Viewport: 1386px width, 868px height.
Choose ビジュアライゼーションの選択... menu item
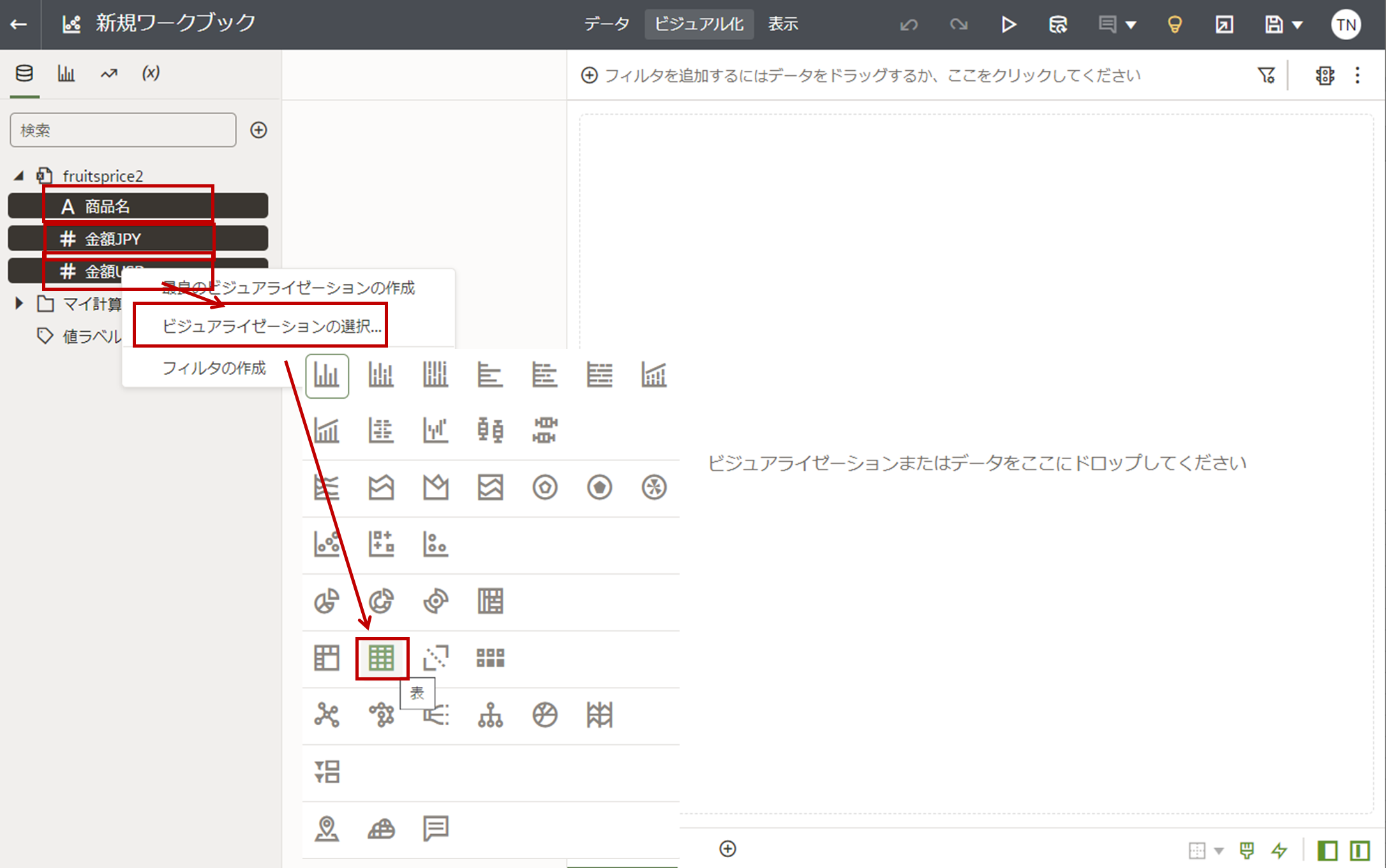(271, 326)
